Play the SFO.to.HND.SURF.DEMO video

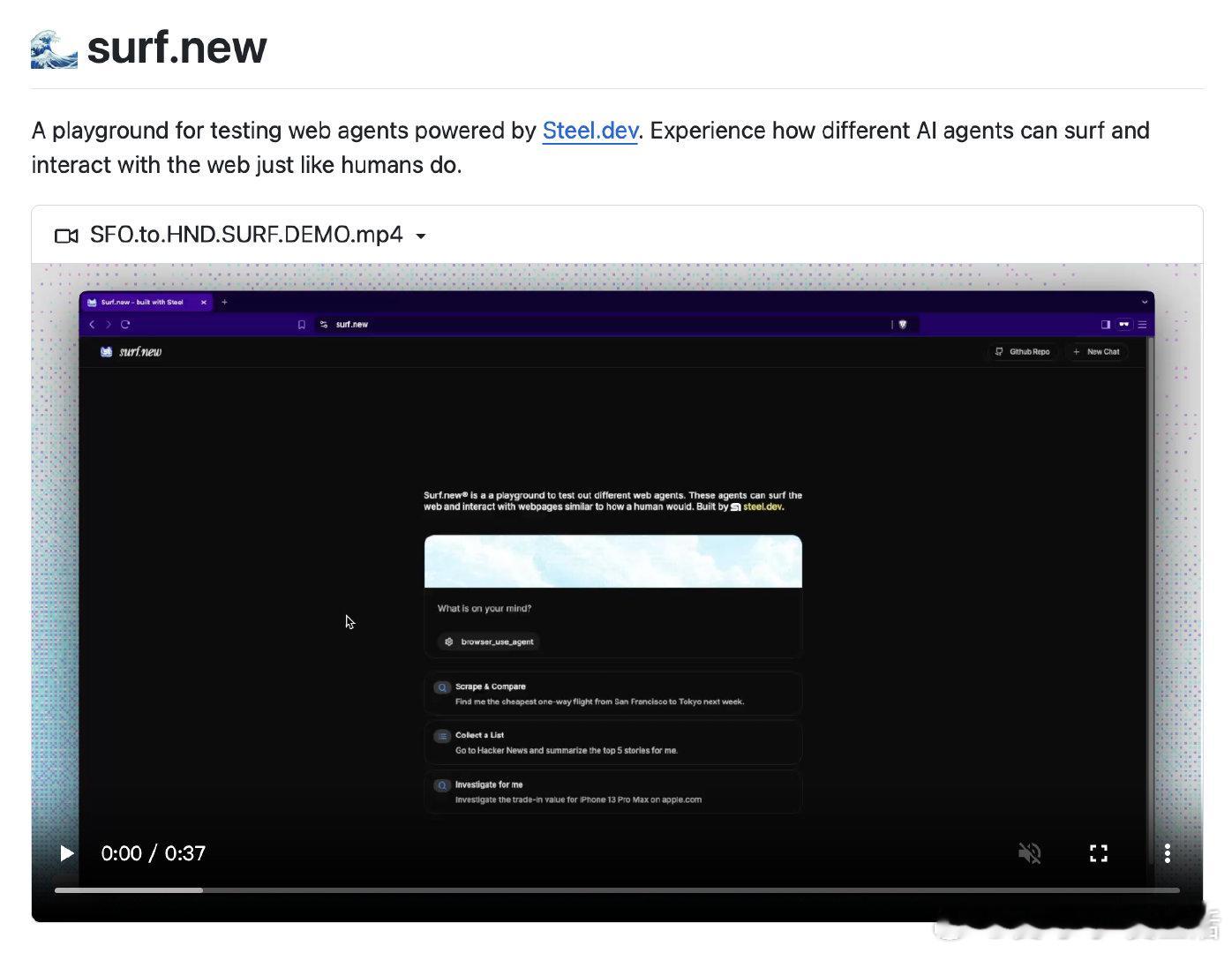[x=66, y=853]
